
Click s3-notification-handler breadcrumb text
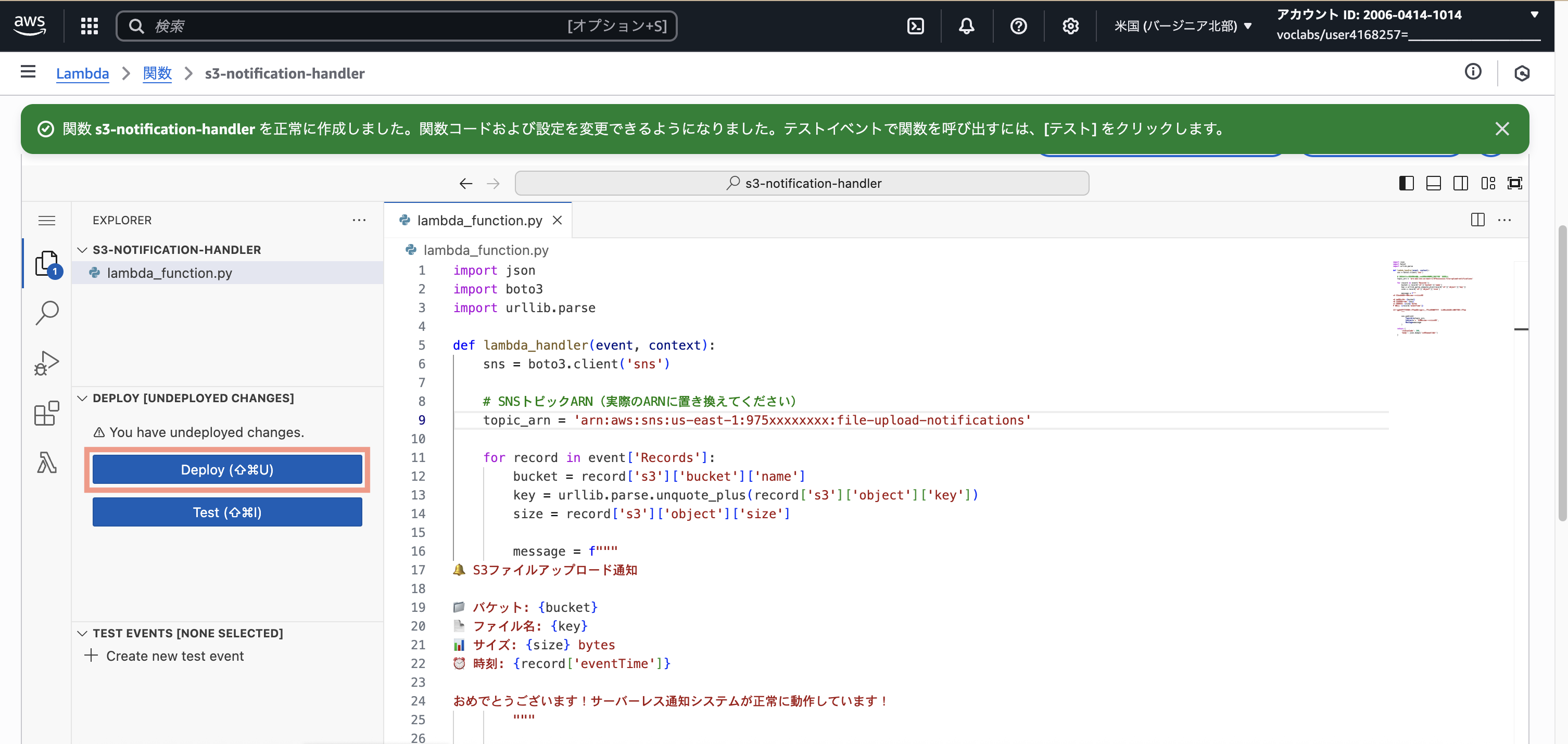click(x=284, y=73)
